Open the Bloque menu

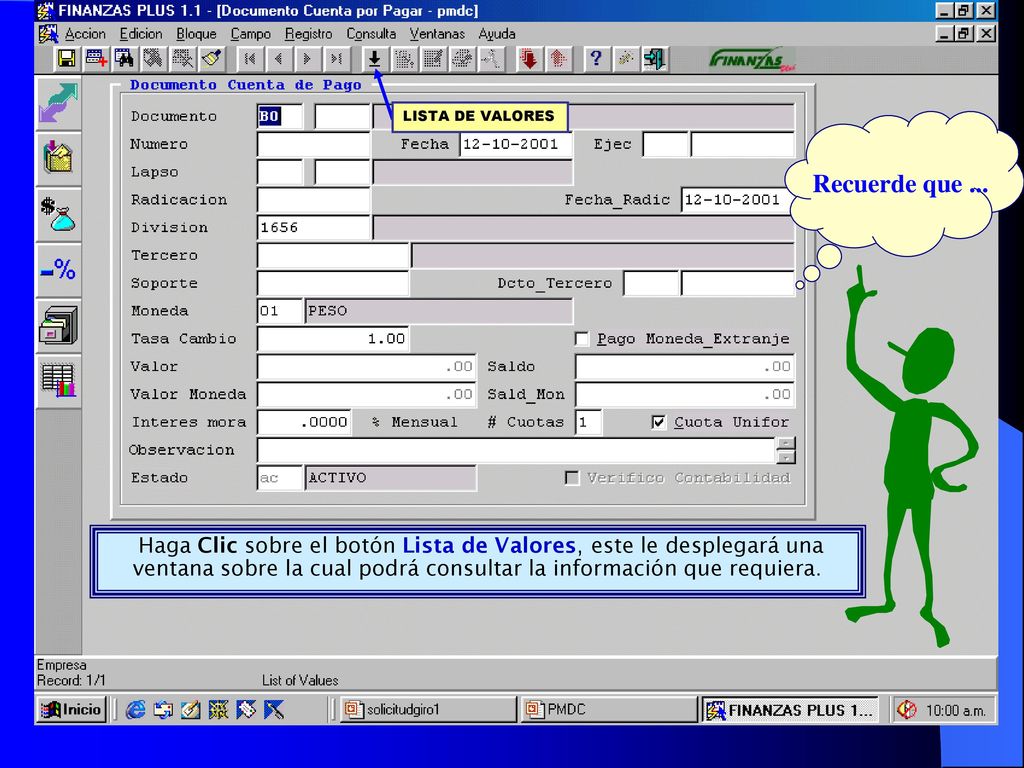click(196, 34)
